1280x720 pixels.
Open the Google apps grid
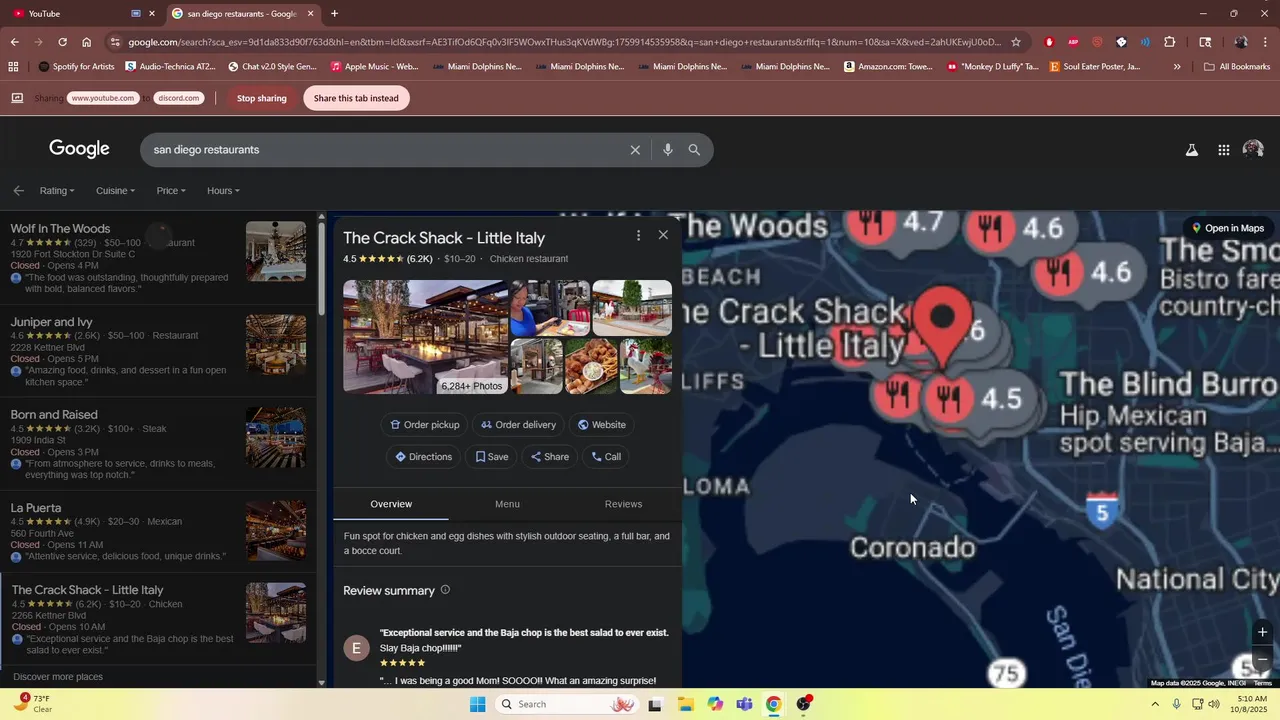tap(1223, 150)
